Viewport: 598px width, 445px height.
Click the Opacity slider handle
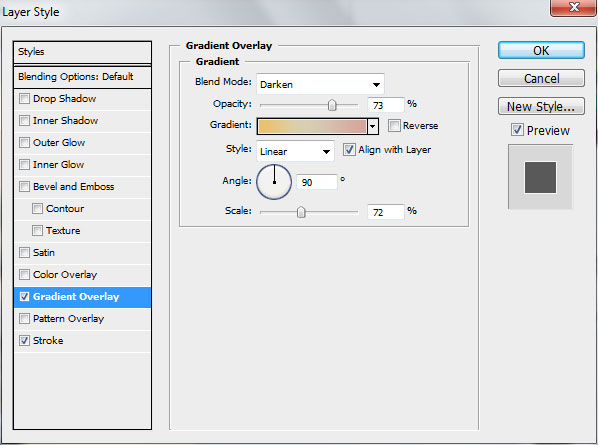[x=332, y=105]
